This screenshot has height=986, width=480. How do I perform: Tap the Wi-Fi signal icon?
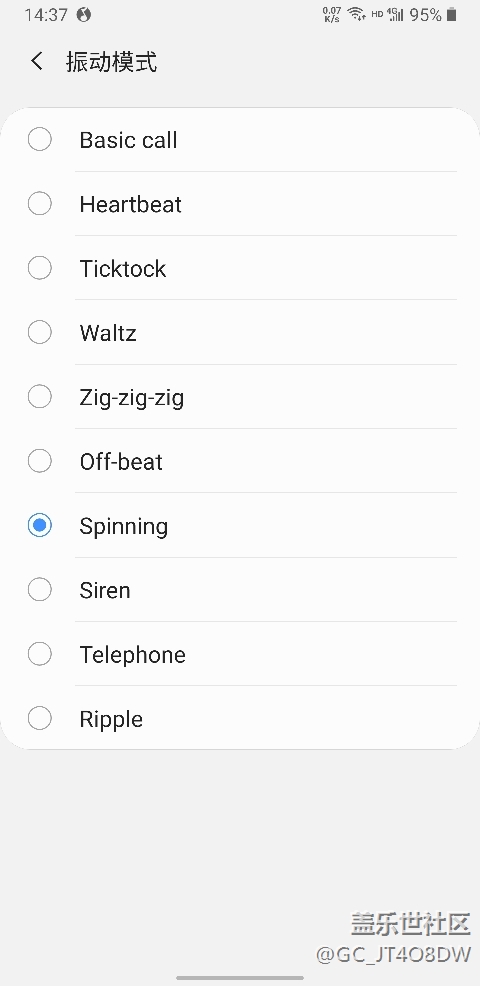click(x=357, y=14)
